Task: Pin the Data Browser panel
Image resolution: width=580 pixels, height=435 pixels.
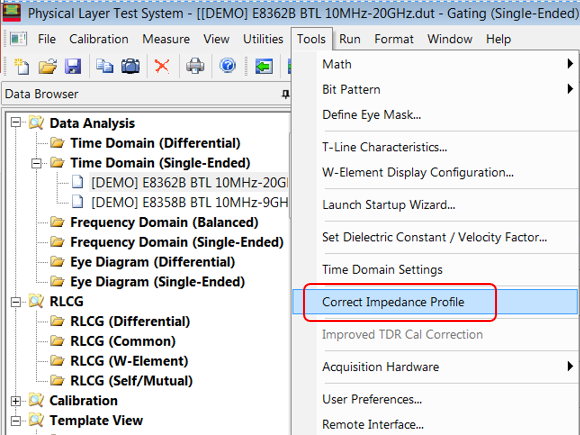Action: [285, 94]
